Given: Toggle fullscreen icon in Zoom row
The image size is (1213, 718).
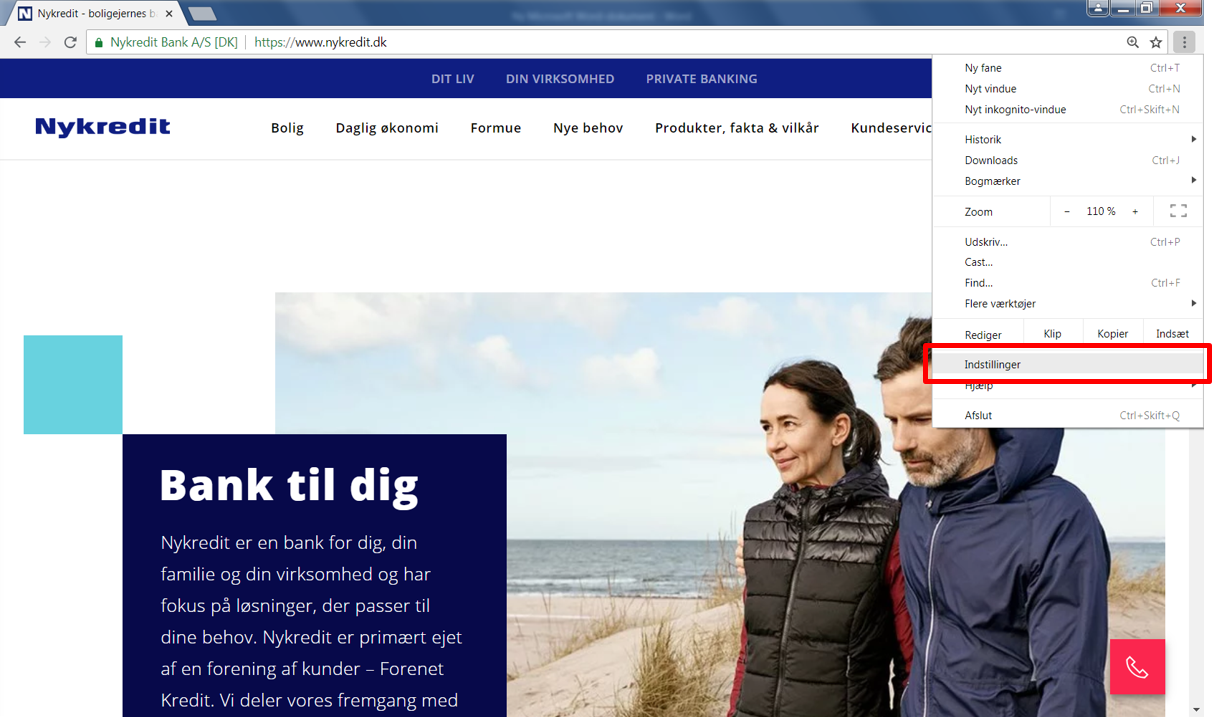Looking at the screenshot, I should (x=1178, y=211).
